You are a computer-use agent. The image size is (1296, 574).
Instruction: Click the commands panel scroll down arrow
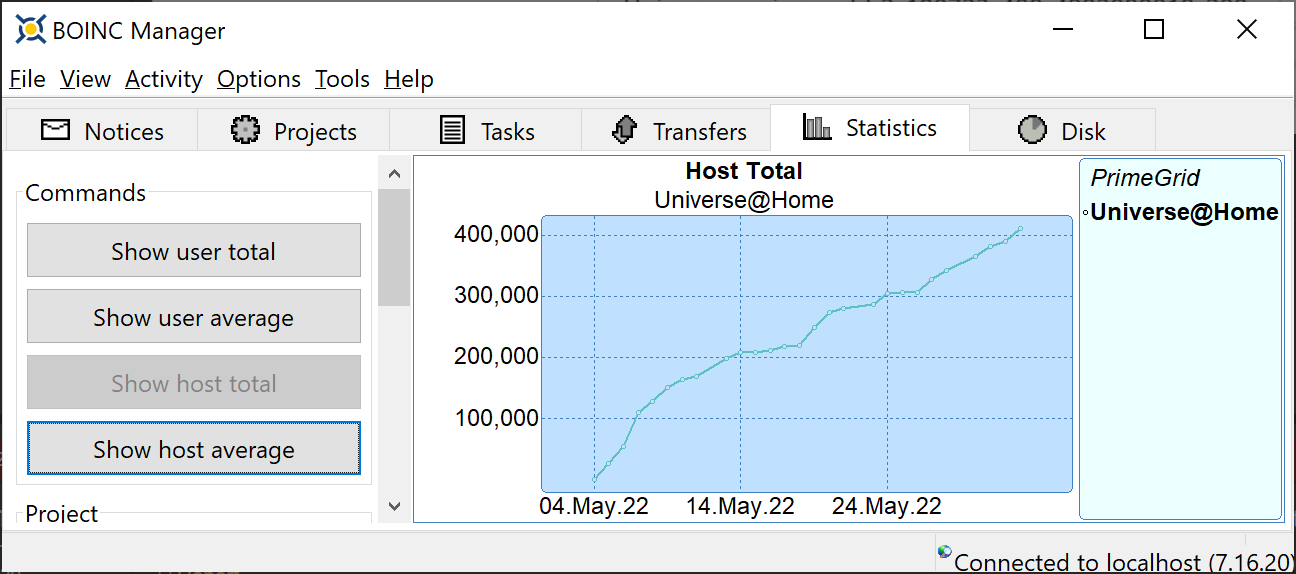tap(394, 507)
